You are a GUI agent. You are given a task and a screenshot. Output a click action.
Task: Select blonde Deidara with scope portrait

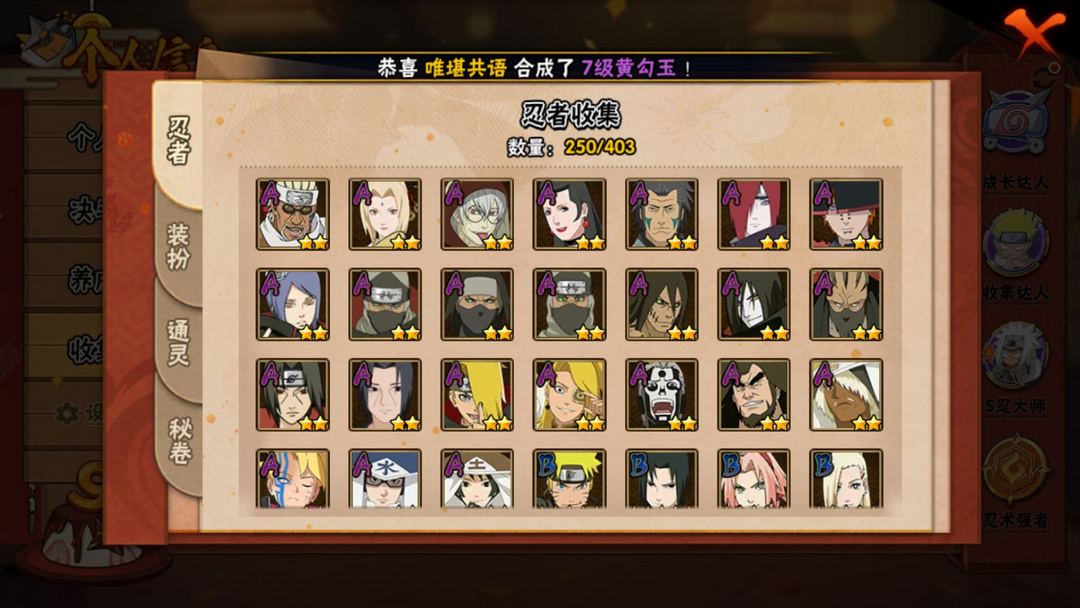(570, 395)
